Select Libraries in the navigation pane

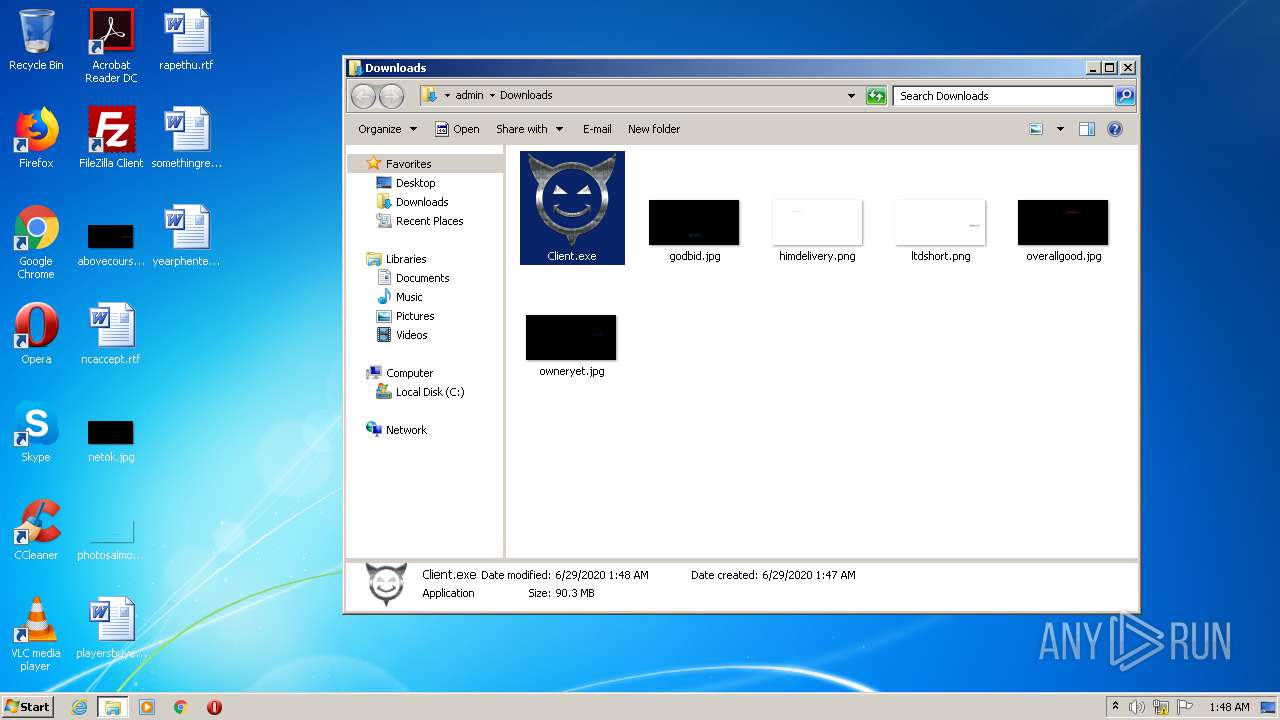click(x=406, y=259)
